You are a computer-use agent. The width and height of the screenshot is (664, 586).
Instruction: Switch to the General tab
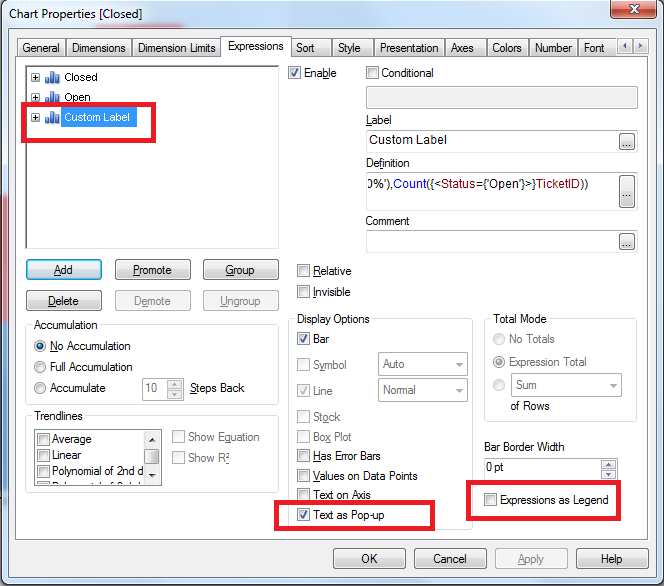click(41, 48)
